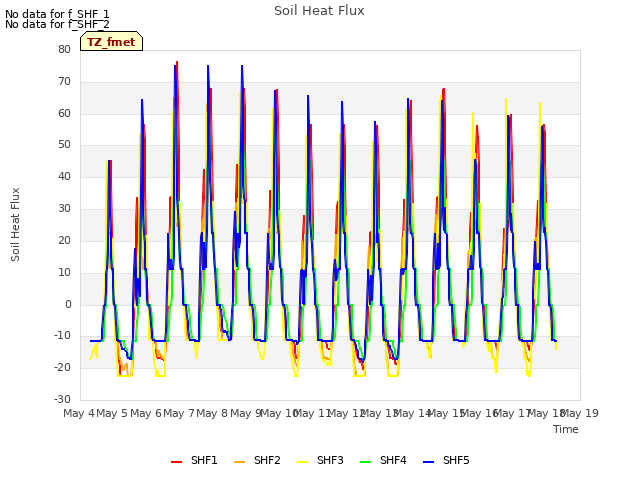640x480 pixels.
Task: Click the May 6 x-axis tick label
Action: click(146, 413)
